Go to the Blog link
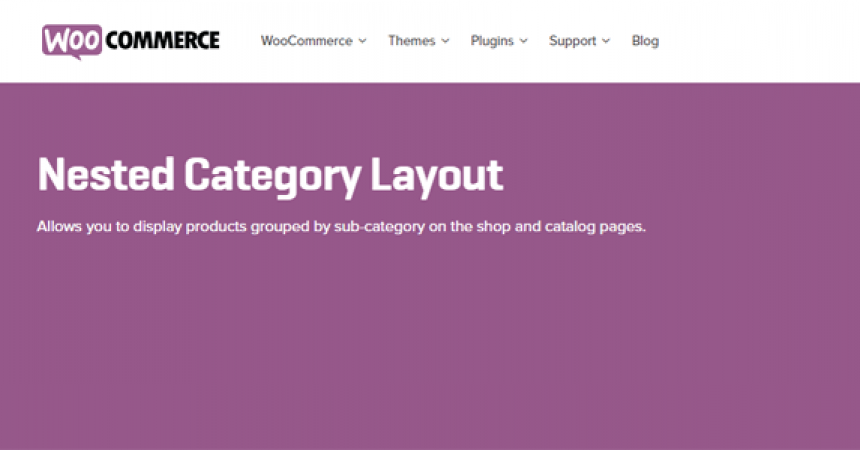This screenshot has height=450, width=860. click(645, 41)
